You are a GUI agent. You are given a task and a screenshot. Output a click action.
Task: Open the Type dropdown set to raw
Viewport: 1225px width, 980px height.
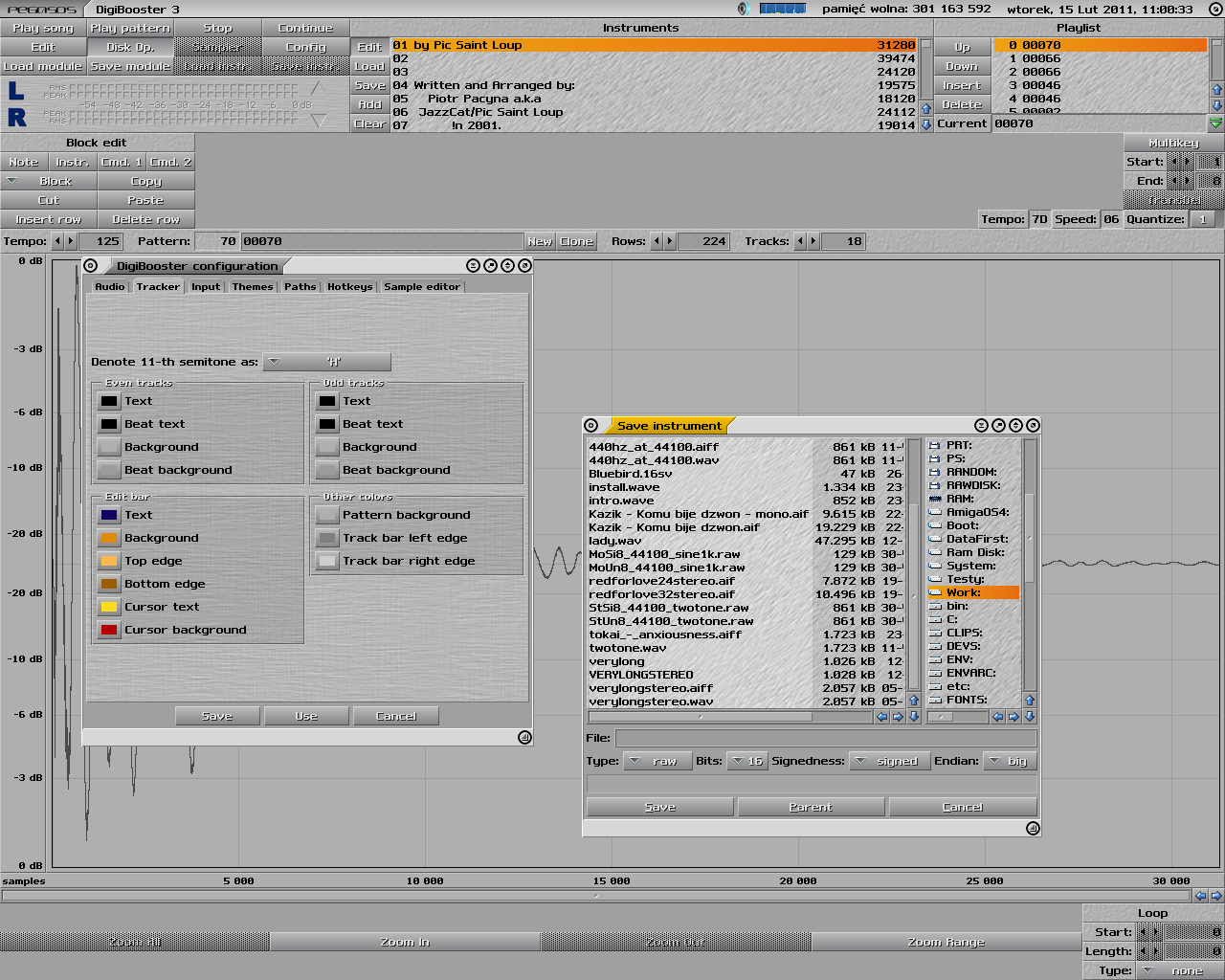click(x=657, y=761)
